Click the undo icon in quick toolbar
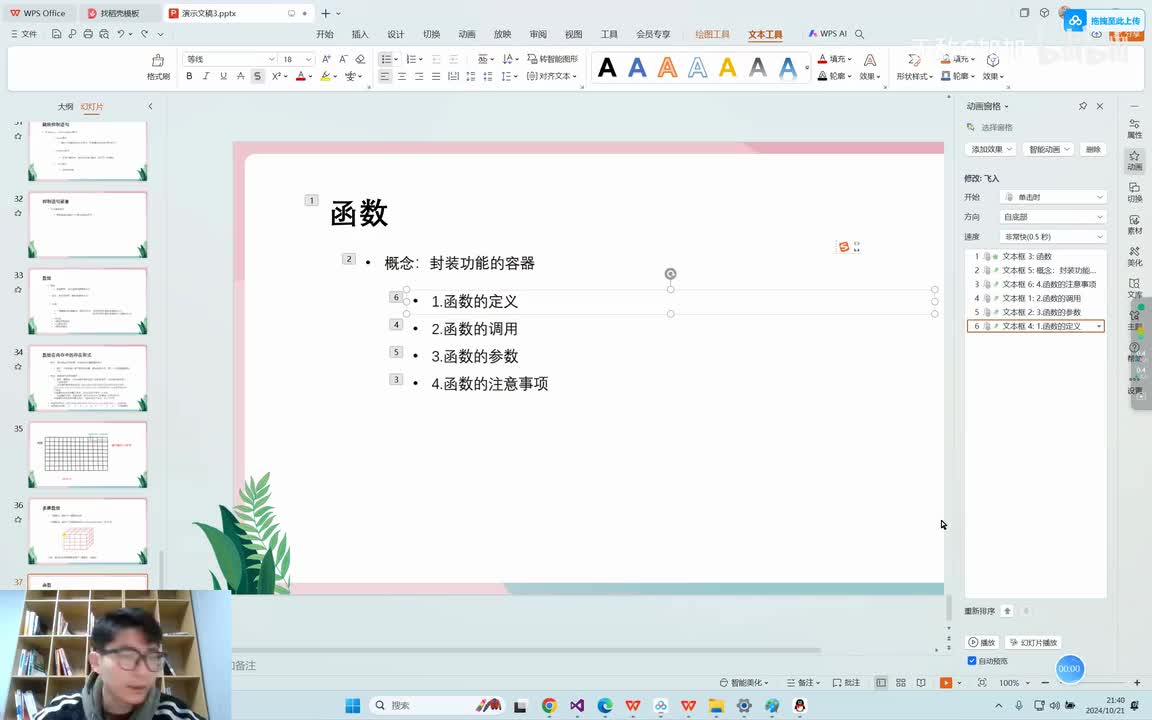This screenshot has width=1152, height=720. [x=120, y=34]
